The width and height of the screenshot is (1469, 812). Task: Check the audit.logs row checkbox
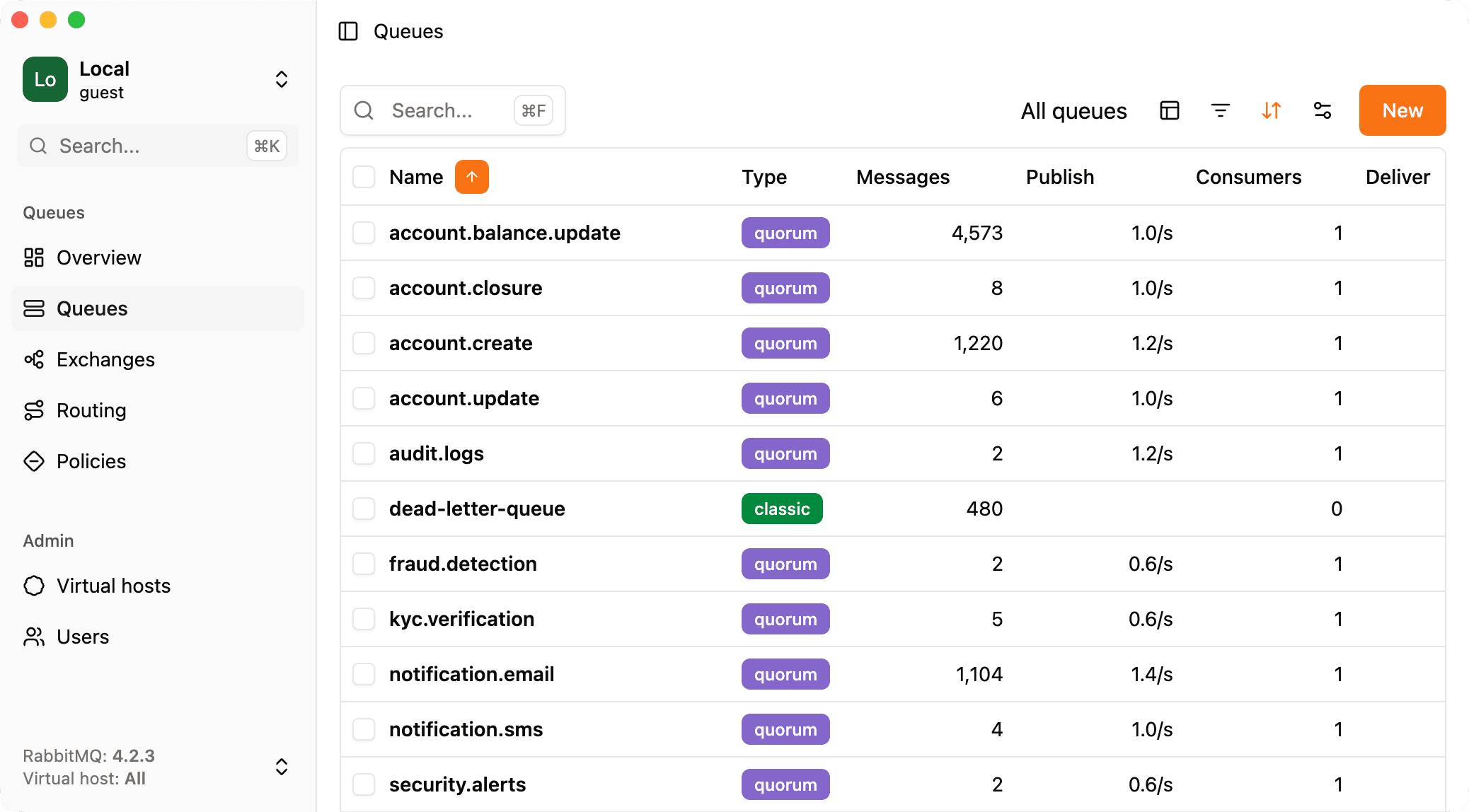pyautogui.click(x=364, y=453)
